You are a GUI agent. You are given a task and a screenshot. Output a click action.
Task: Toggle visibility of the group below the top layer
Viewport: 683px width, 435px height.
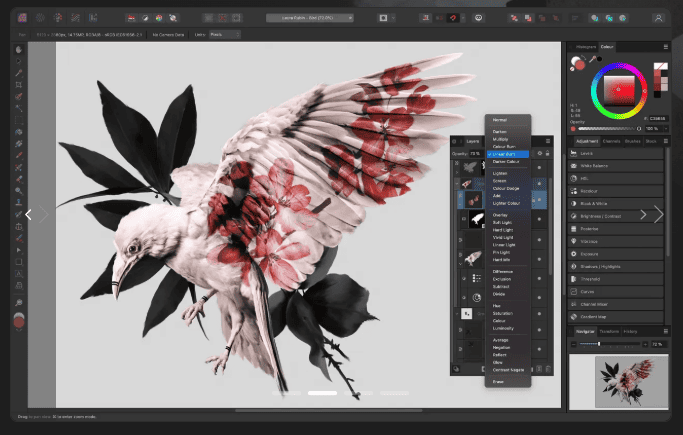pyautogui.click(x=539, y=183)
